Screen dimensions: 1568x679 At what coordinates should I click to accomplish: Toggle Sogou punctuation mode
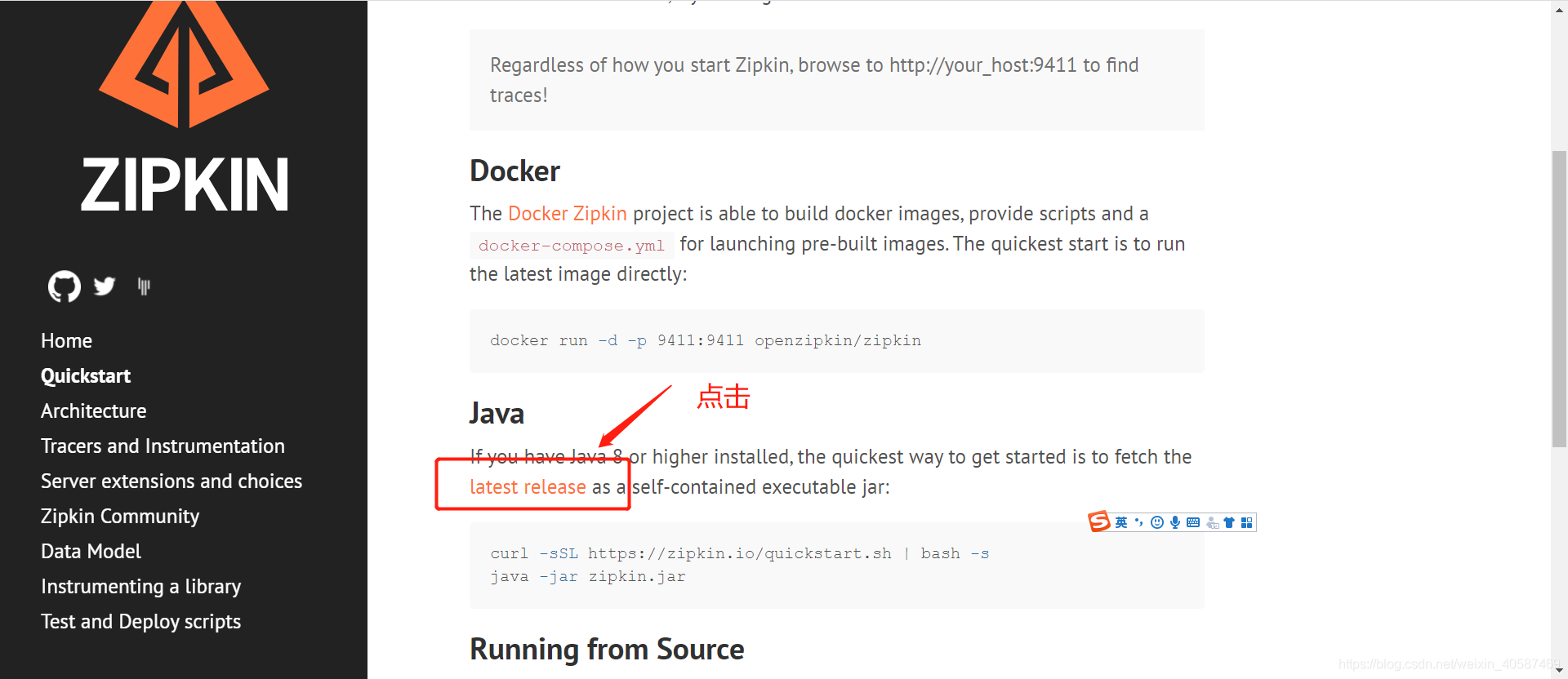(x=1139, y=522)
